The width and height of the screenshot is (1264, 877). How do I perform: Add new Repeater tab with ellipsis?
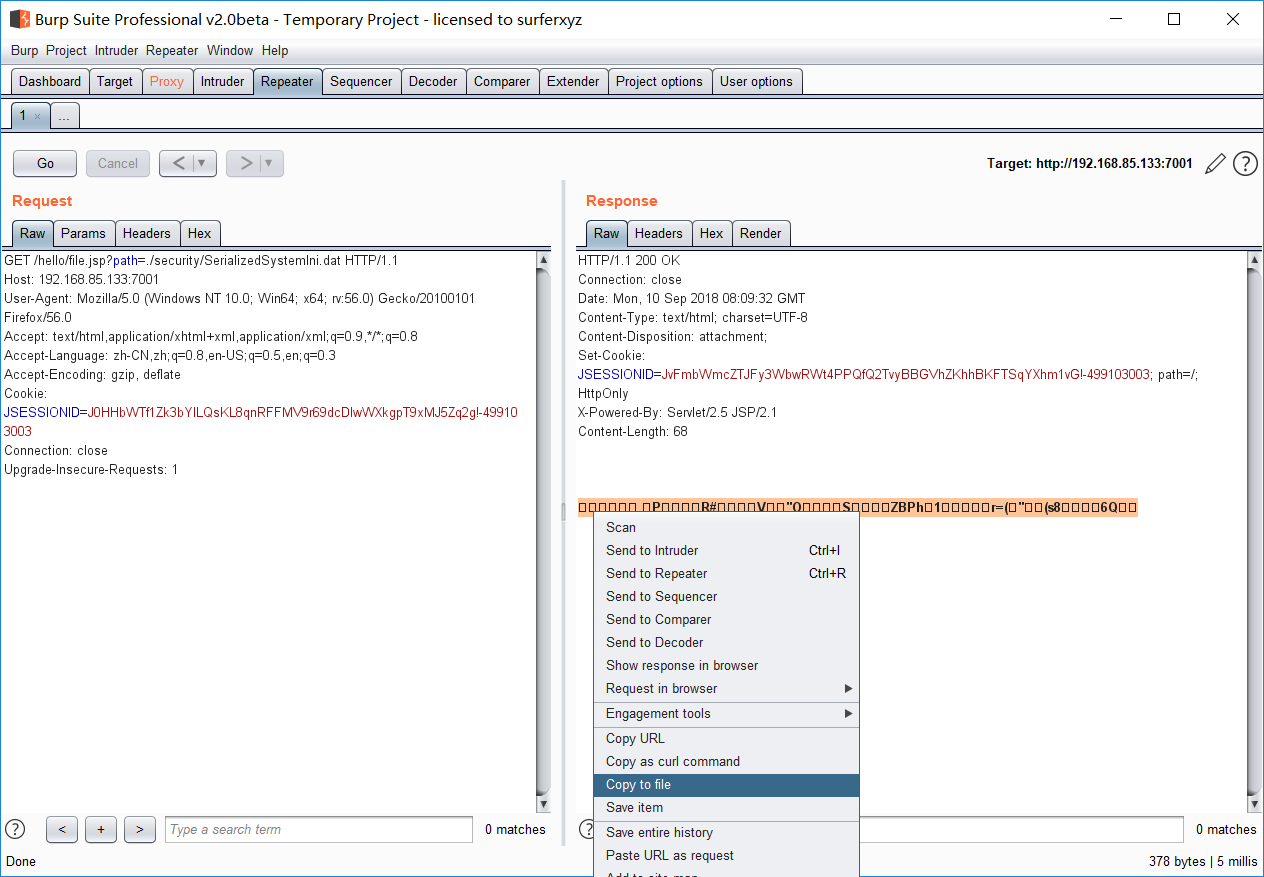coord(64,116)
